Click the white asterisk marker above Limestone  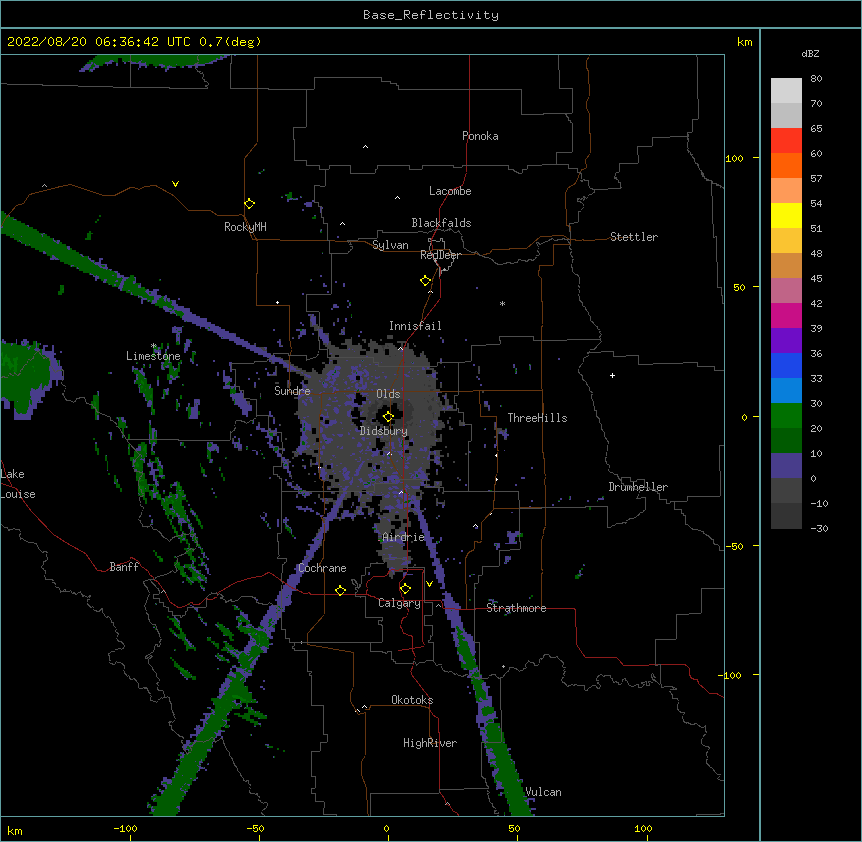[x=154, y=346]
